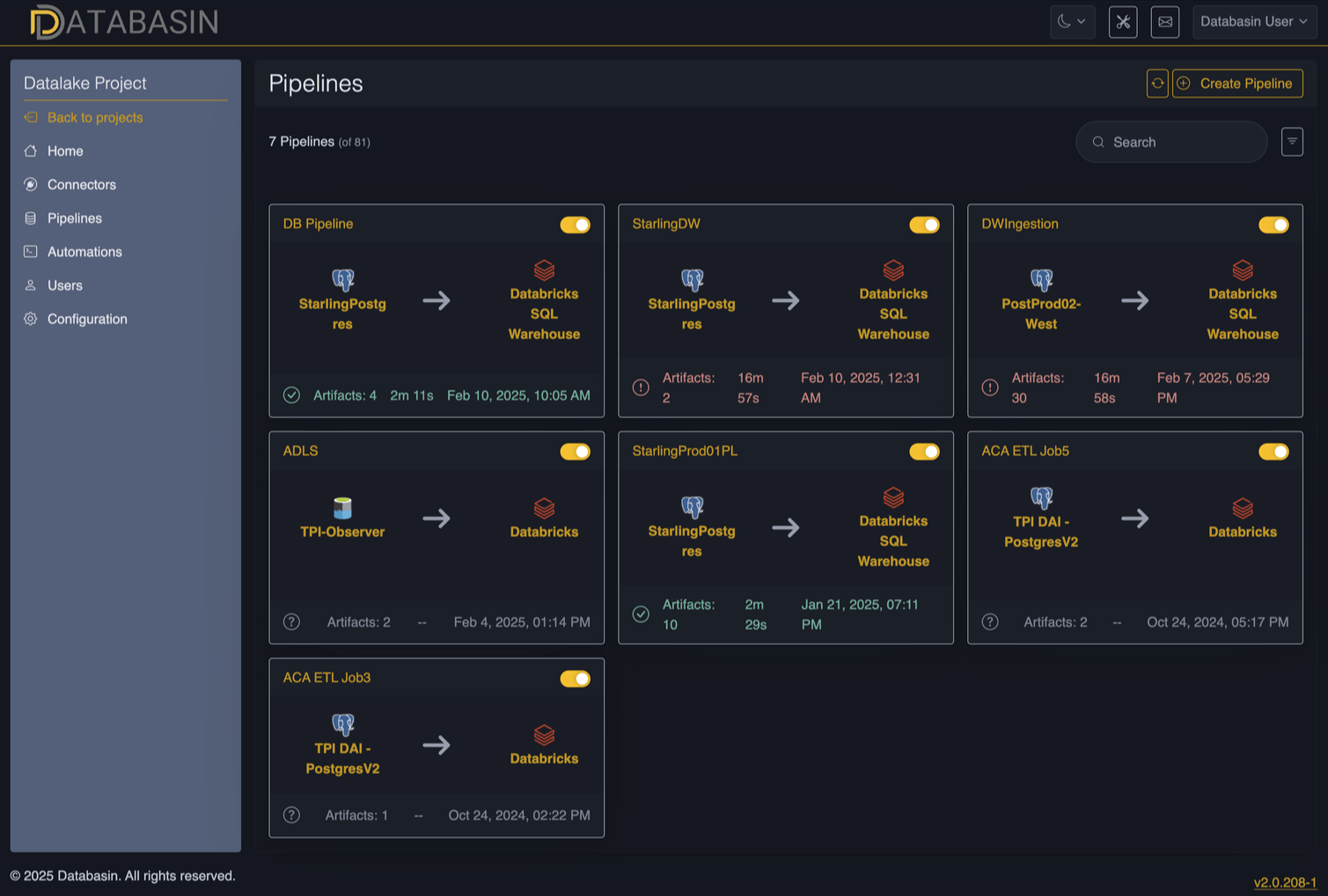Open the StarlingDW title link
This screenshot has height=896, width=1328.
[x=666, y=224]
